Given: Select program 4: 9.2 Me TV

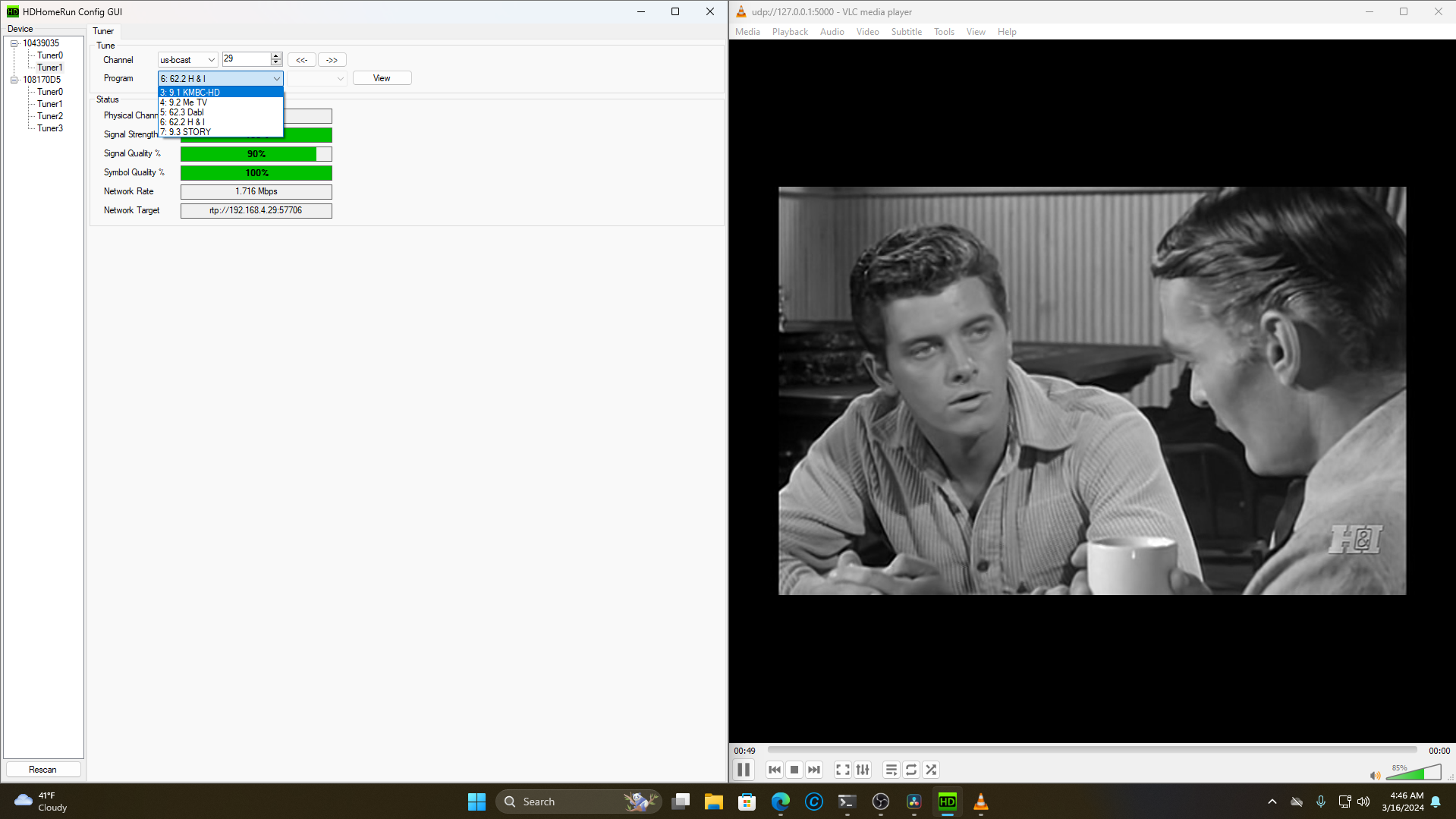Looking at the screenshot, I should (220, 102).
